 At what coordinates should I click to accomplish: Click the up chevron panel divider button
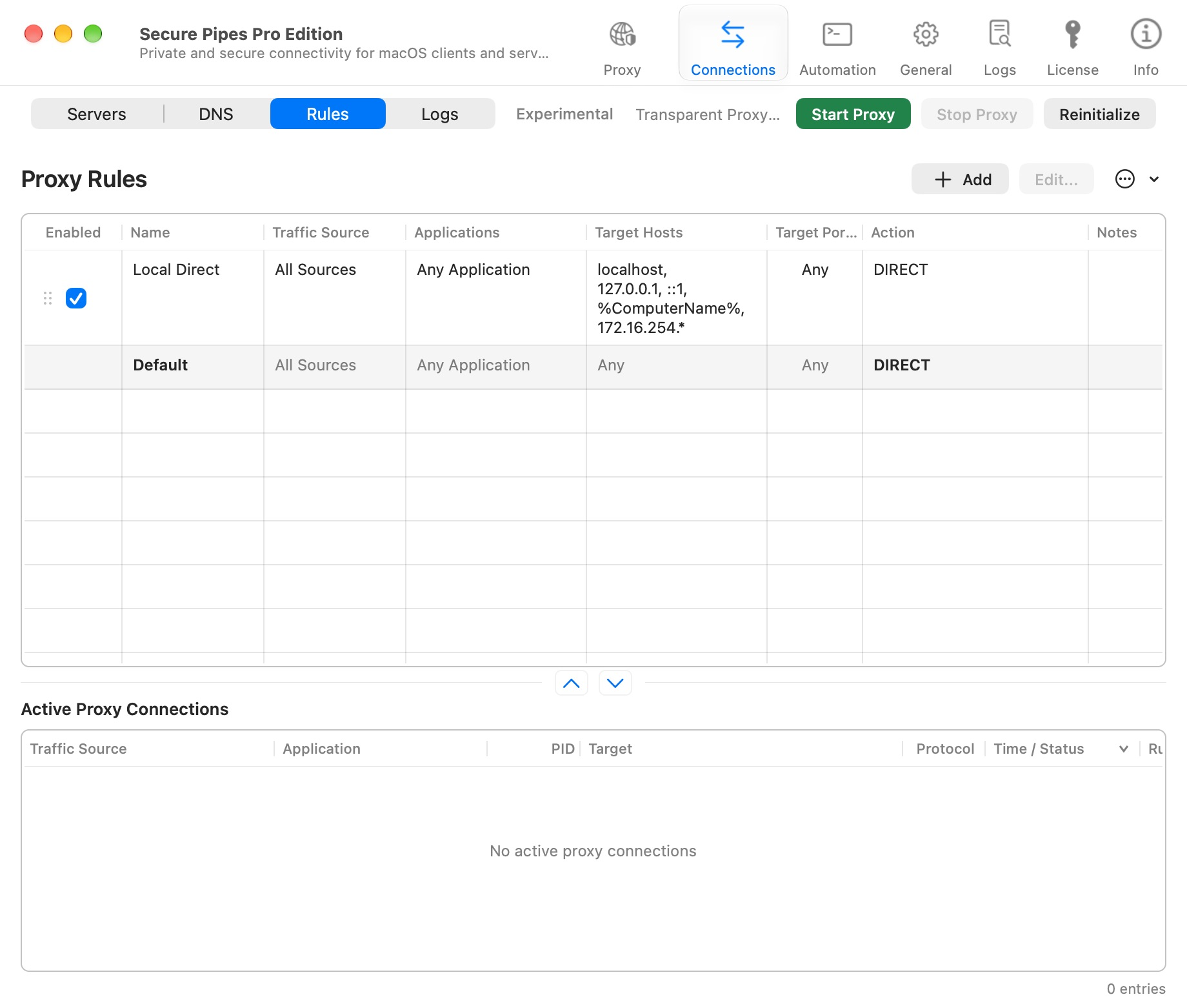click(572, 683)
